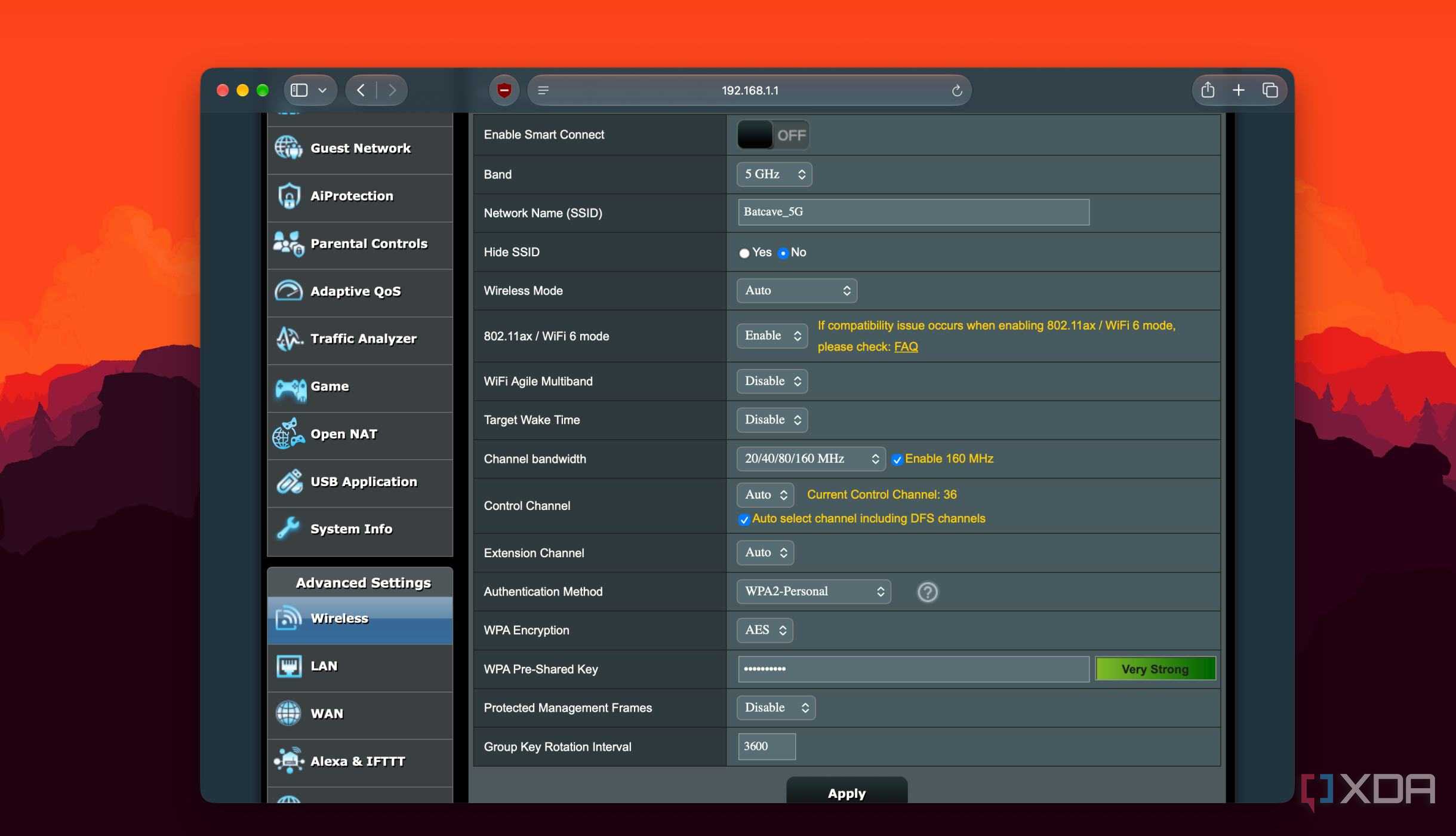Viewport: 1456px width, 836px height.
Task: Click the authentication method help icon
Action: tap(927, 592)
